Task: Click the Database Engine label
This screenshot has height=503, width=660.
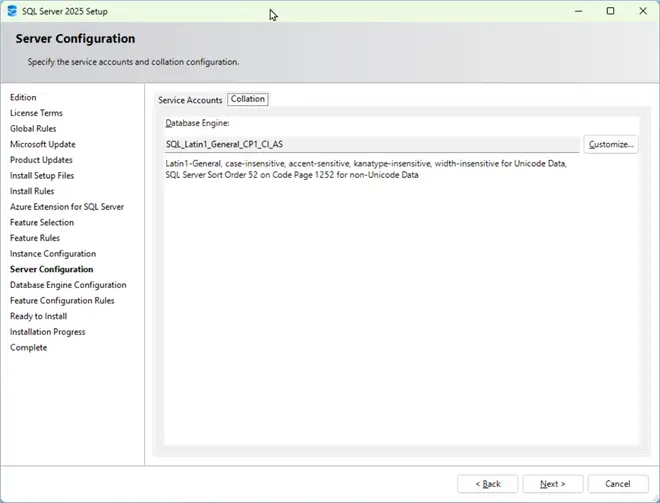Action: pos(197,123)
